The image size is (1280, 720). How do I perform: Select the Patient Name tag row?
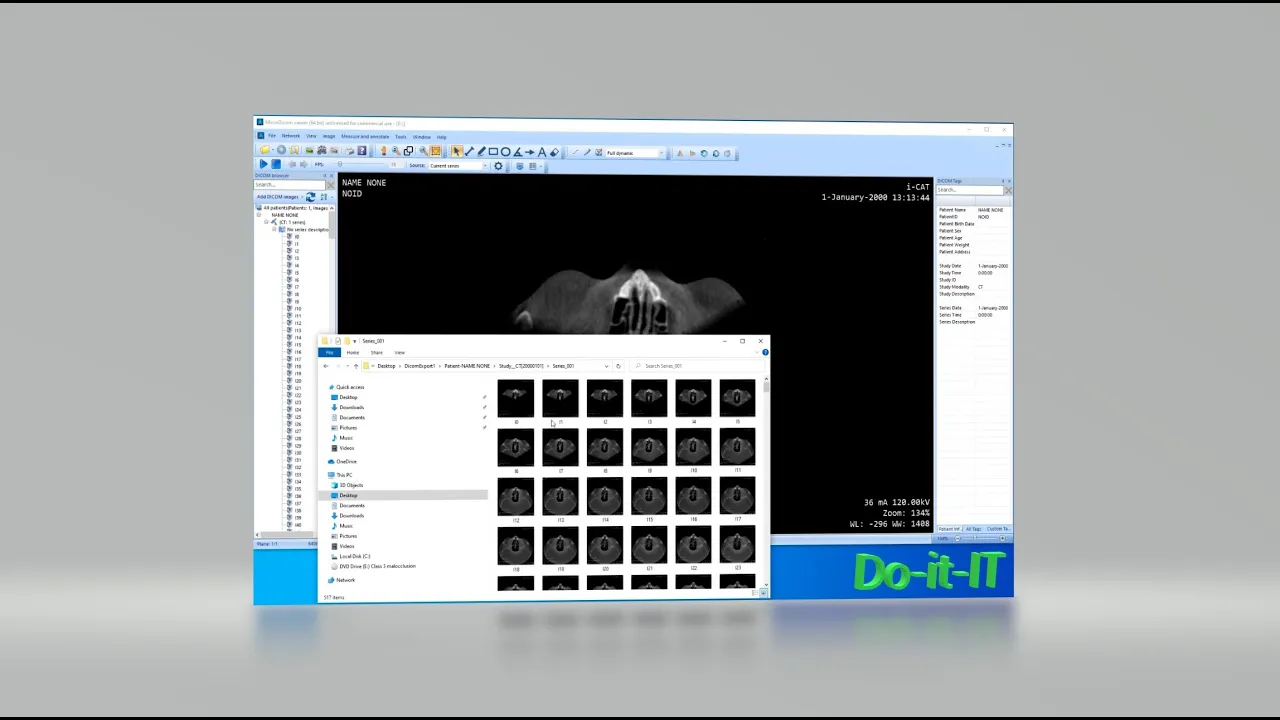coord(973,210)
